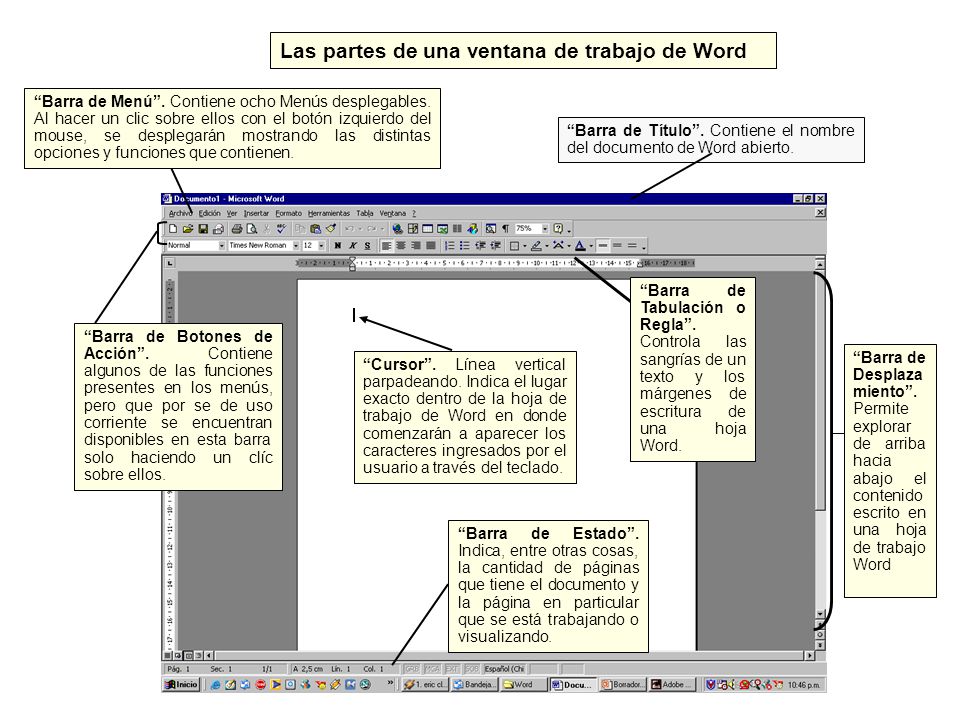Click the email recipient icon

218,228
